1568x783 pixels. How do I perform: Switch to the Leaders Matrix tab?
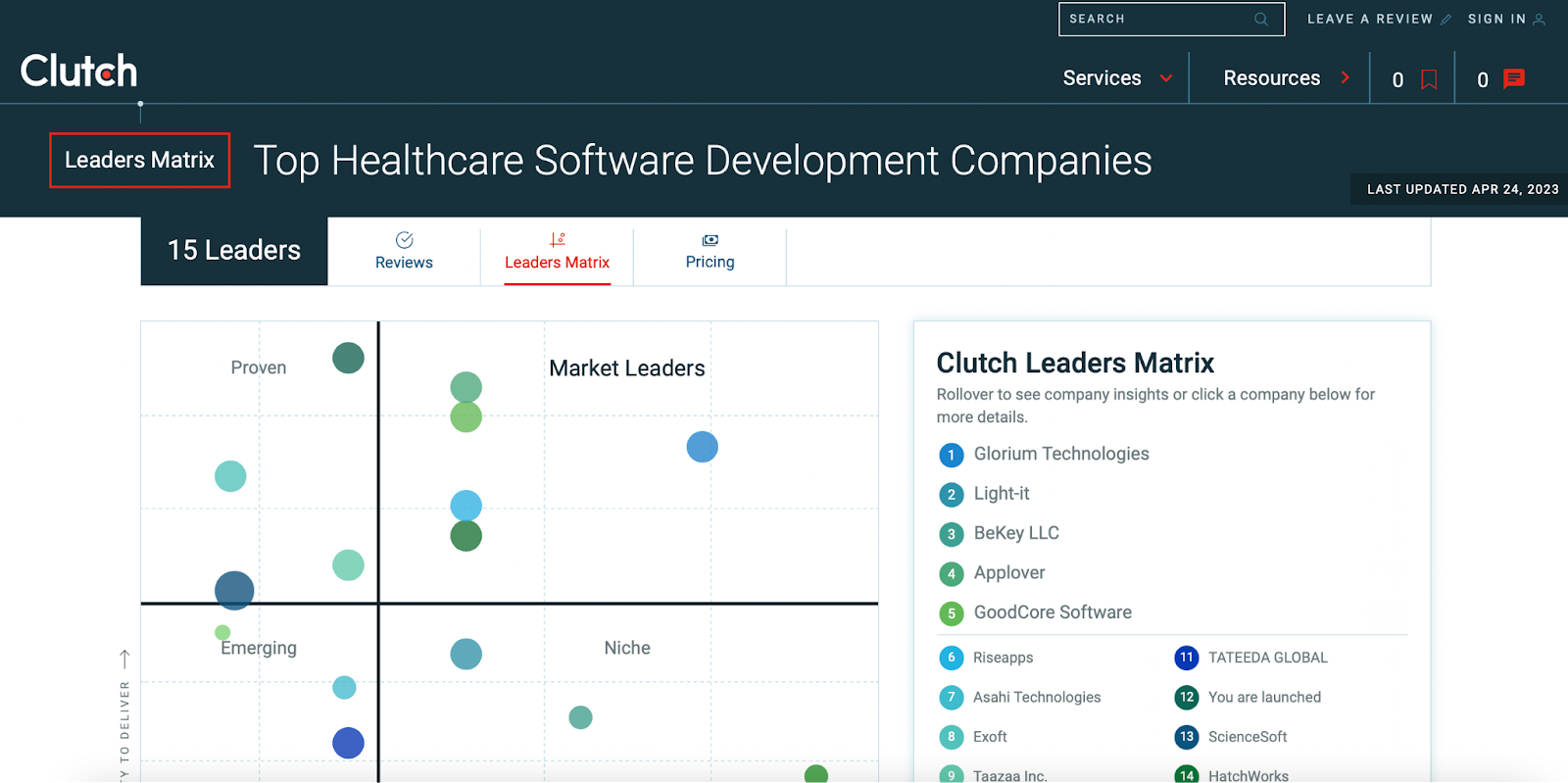click(557, 253)
